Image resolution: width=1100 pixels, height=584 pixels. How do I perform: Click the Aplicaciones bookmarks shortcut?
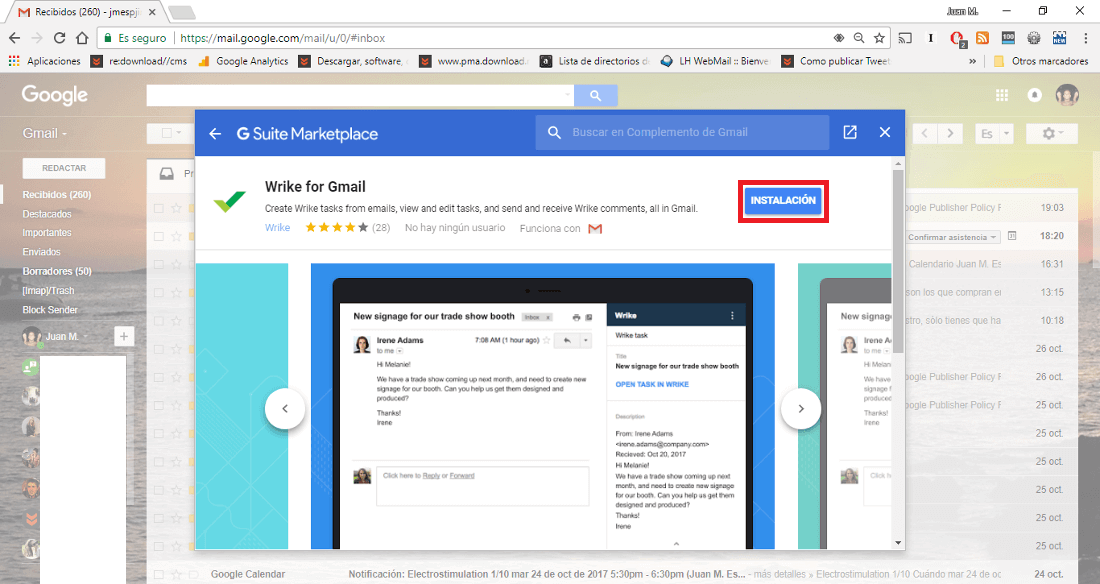(x=44, y=61)
